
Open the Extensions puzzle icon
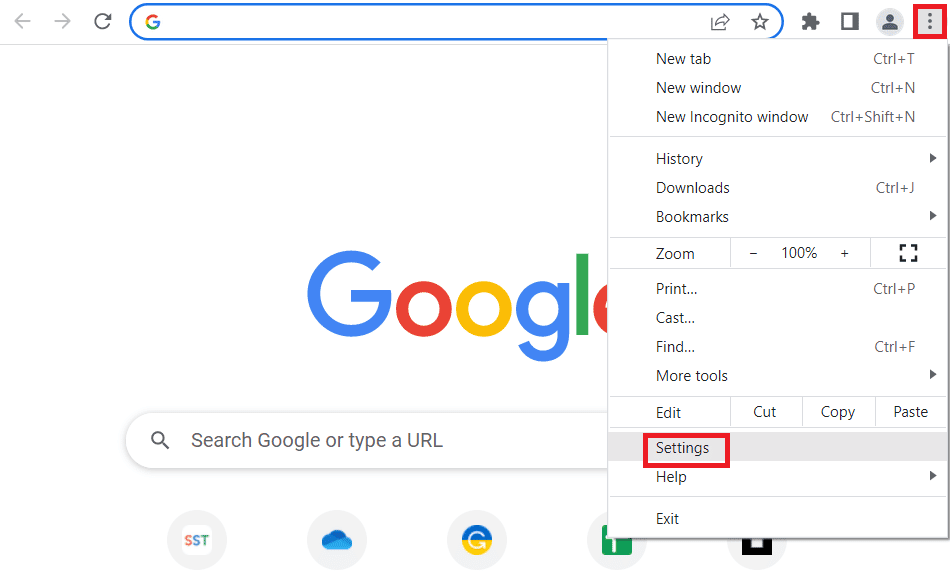(811, 21)
